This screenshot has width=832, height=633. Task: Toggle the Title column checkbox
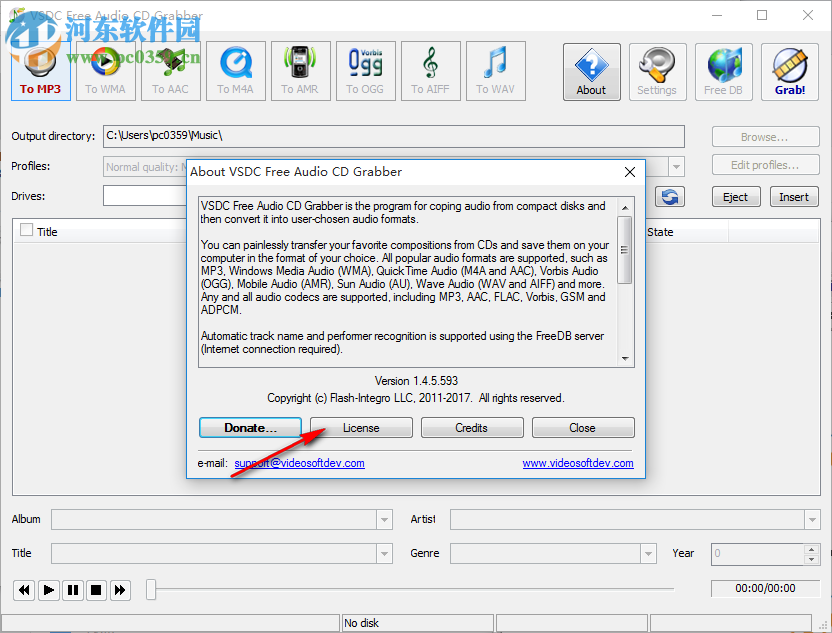tap(25, 231)
